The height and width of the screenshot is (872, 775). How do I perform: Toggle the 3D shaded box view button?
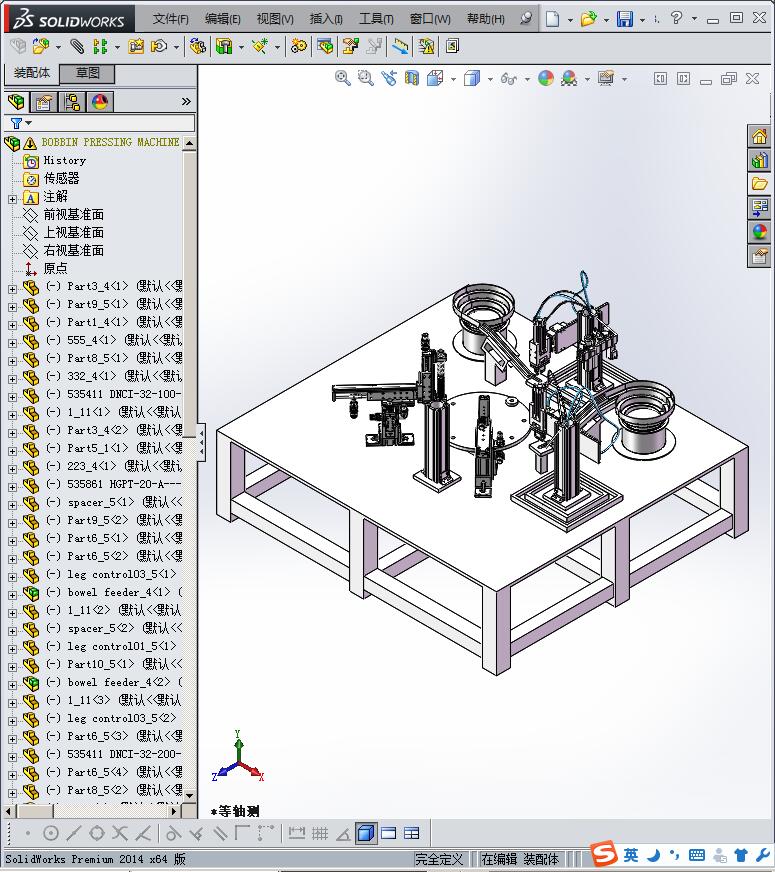[366, 833]
